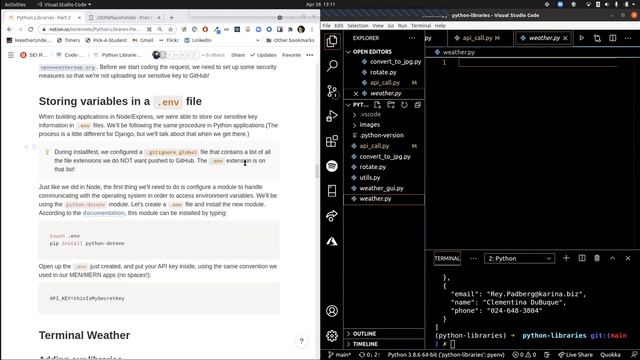This screenshot has width=640, height=360.
Task: Open Visual Studio Code app menu in top bar
Action: pos(64,4)
